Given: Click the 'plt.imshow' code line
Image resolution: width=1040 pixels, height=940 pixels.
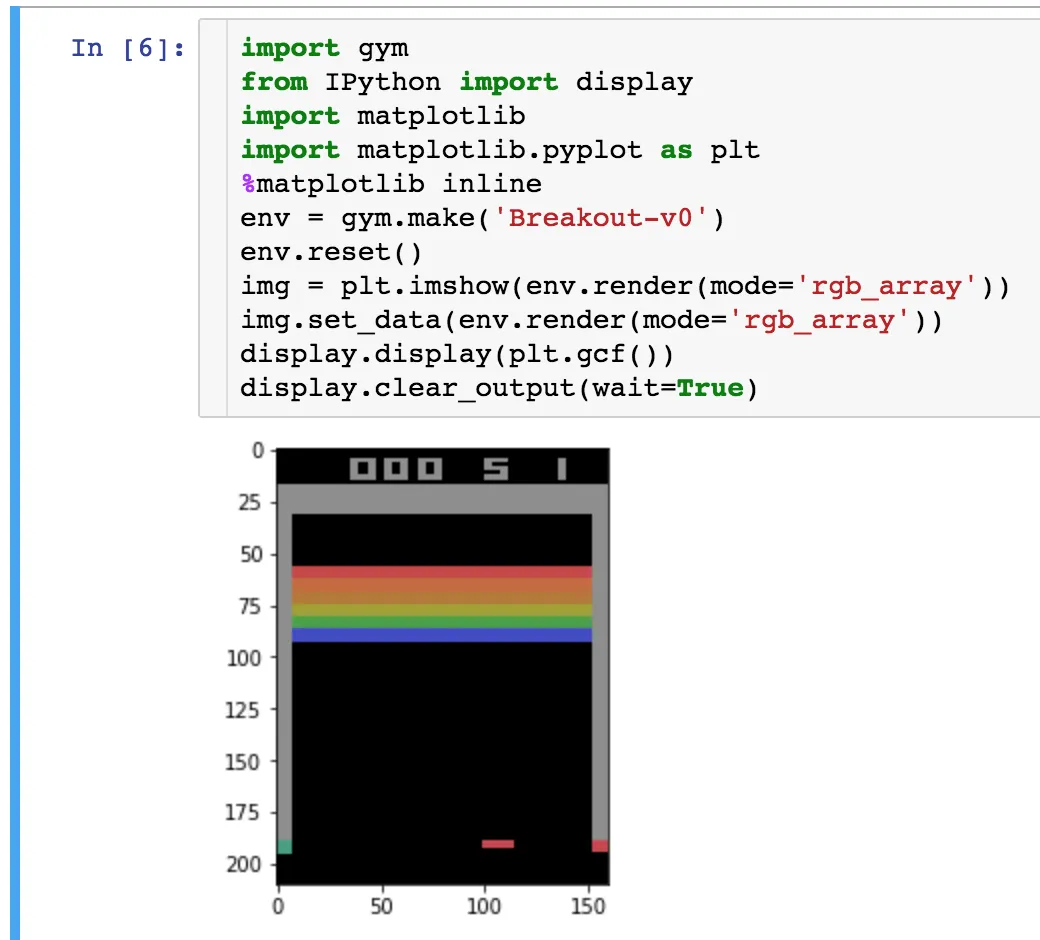Looking at the screenshot, I should 625,287.
